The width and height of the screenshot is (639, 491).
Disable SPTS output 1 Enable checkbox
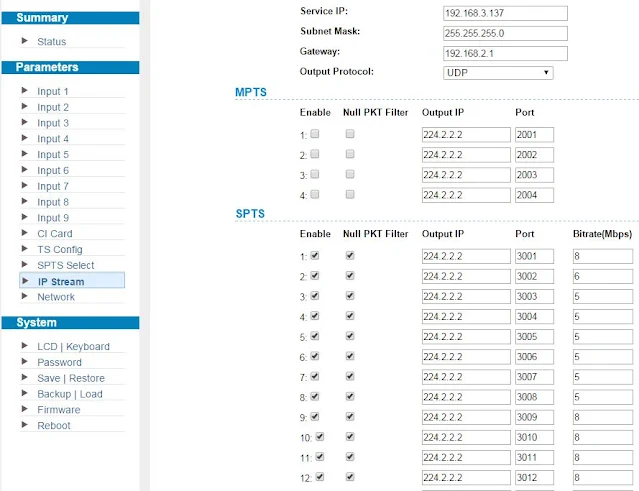[x=315, y=255]
